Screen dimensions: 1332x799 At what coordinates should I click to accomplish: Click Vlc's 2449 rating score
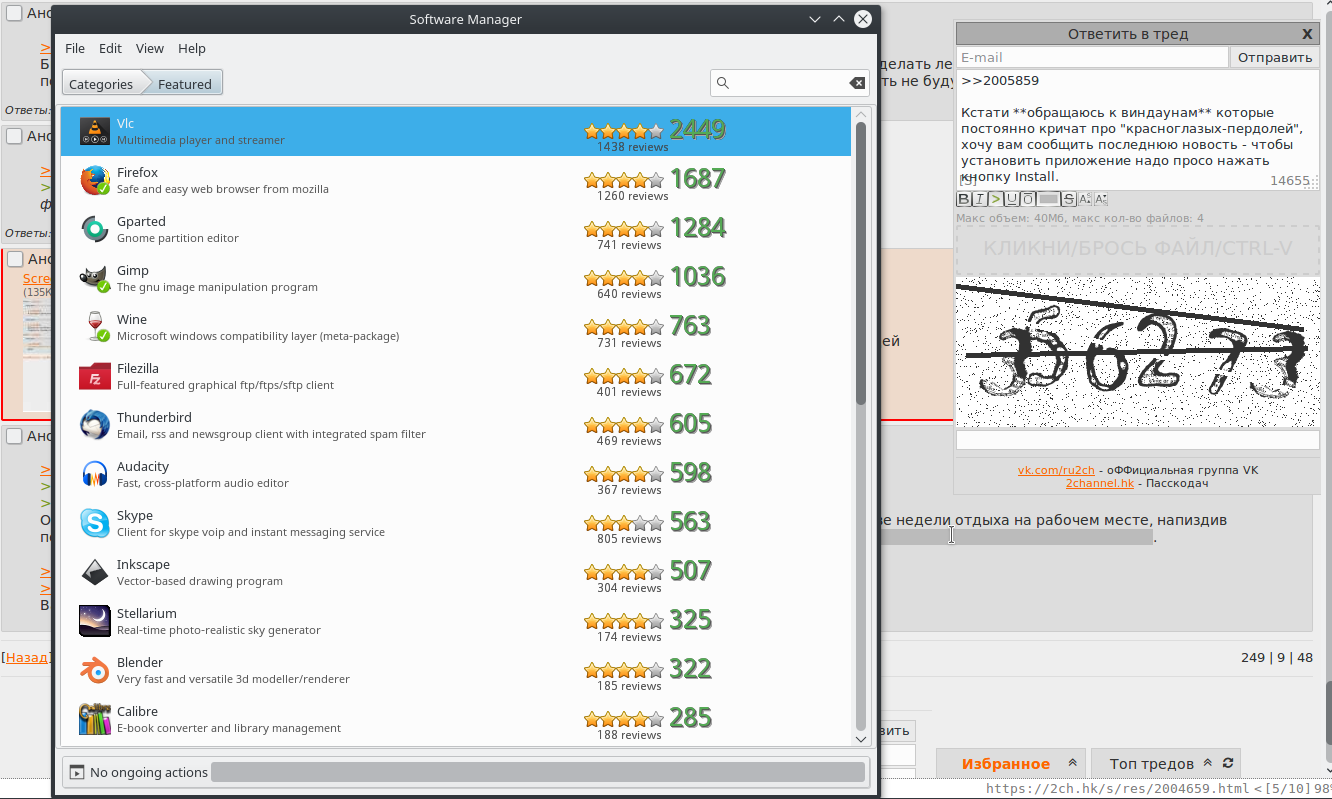(x=698, y=130)
